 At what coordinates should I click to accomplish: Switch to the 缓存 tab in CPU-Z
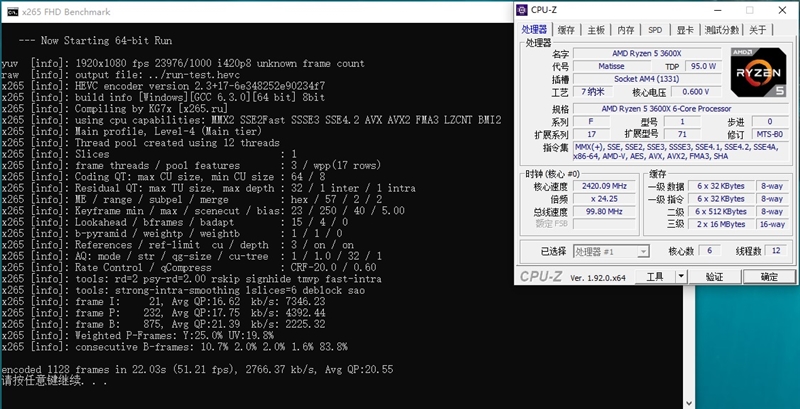pyautogui.click(x=566, y=30)
